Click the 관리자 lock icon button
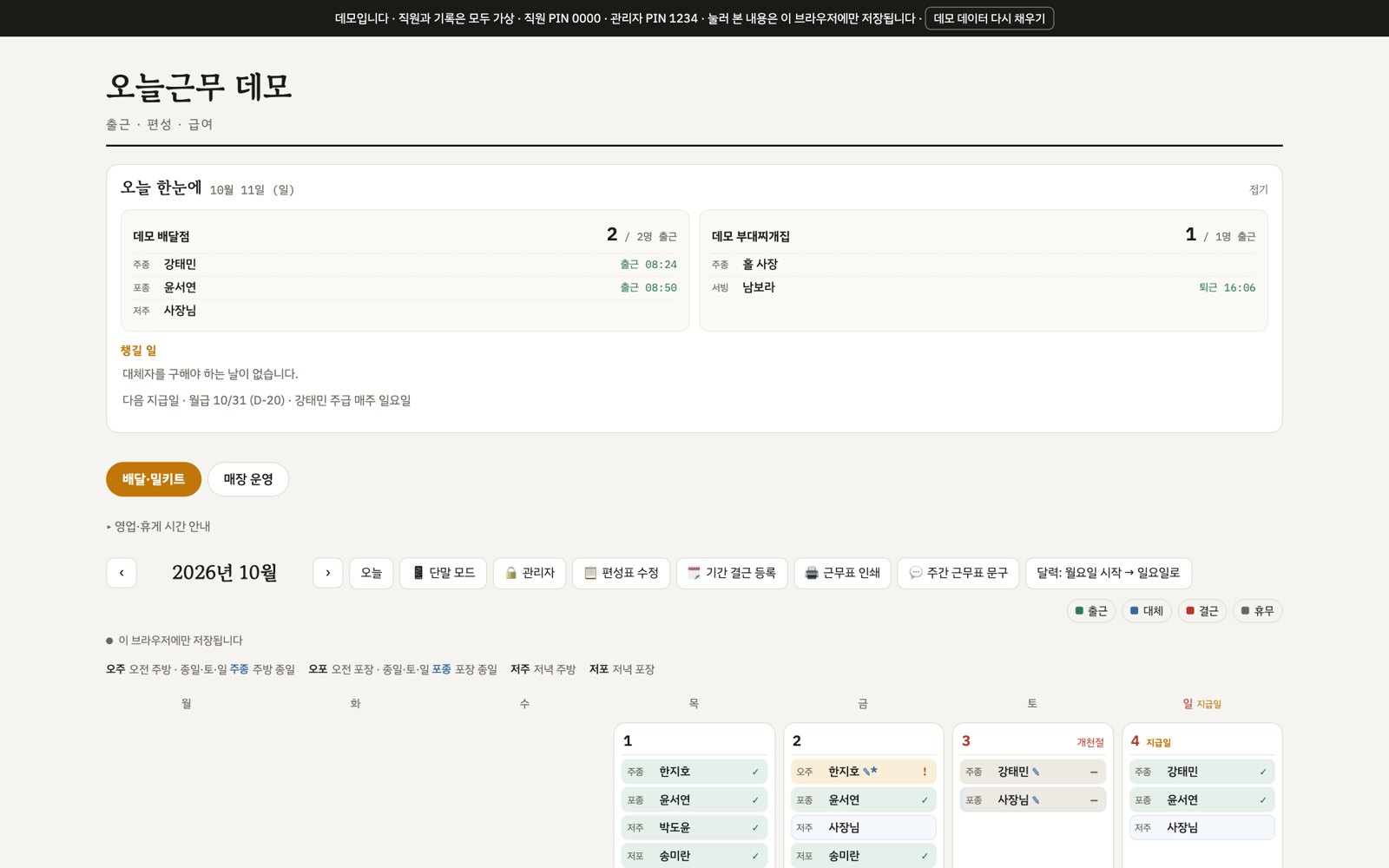This screenshot has width=1389, height=868. click(530, 573)
